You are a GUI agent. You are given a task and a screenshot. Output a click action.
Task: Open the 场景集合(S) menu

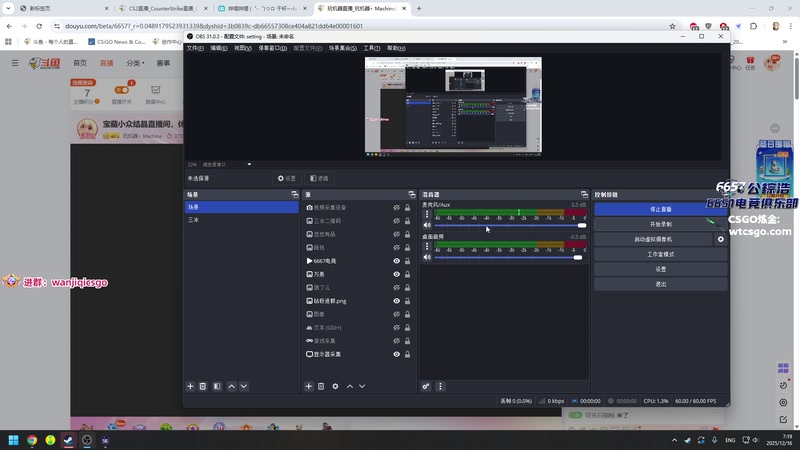342,48
